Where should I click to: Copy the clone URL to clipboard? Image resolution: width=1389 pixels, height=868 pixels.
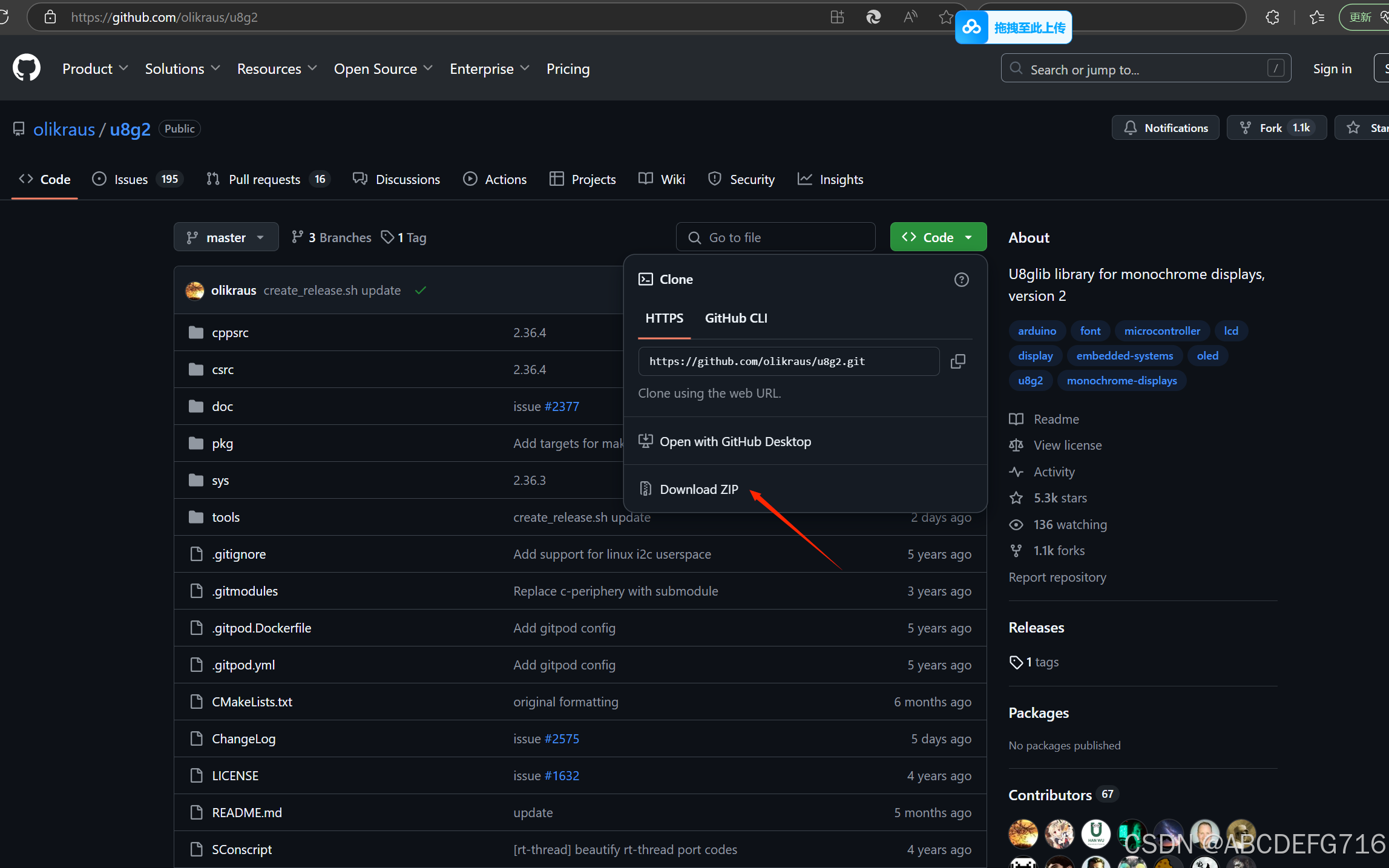coord(957,361)
